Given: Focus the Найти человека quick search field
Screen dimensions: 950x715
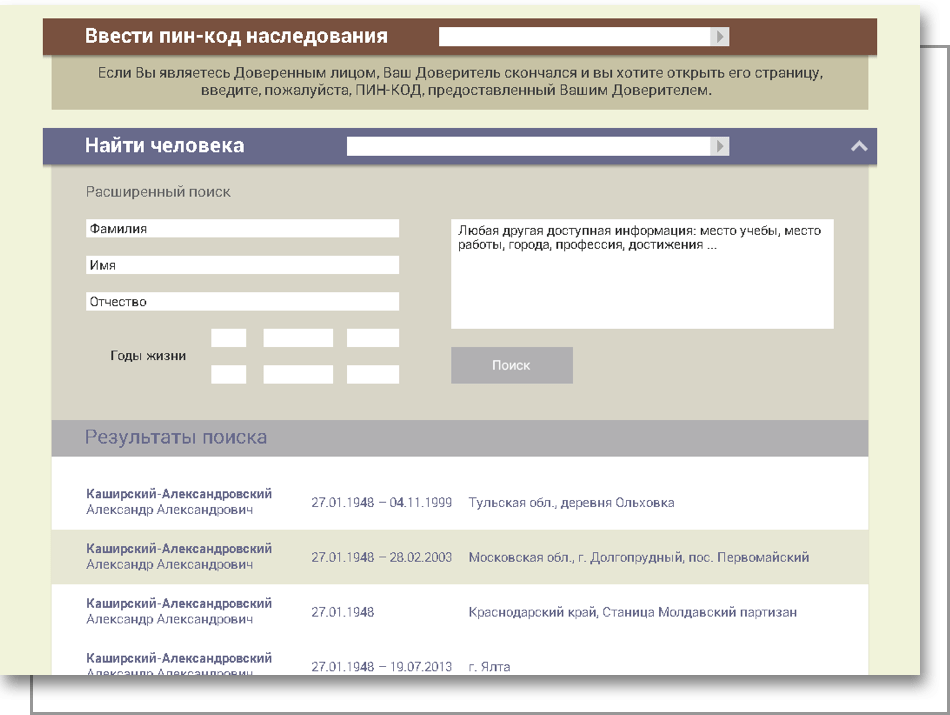Looking at the screenshot, I should (x=528, y=146).
